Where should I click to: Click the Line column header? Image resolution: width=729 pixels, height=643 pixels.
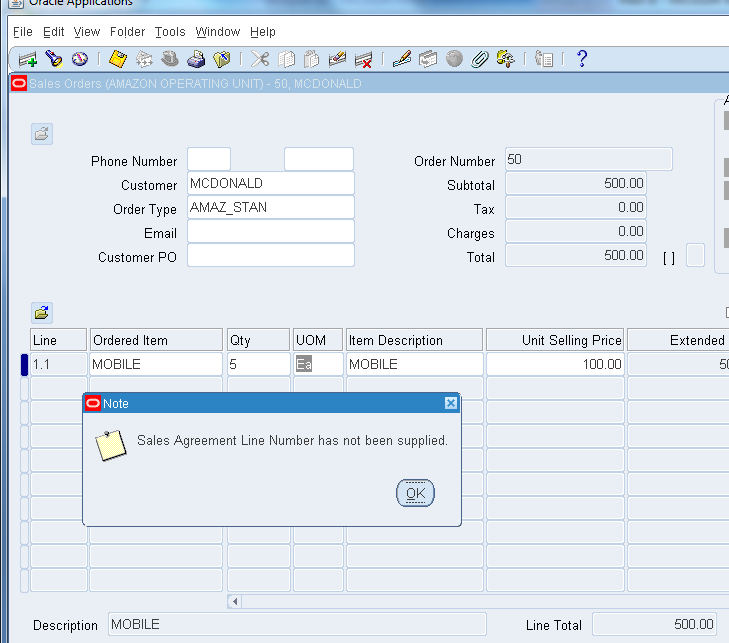point(59,340)
